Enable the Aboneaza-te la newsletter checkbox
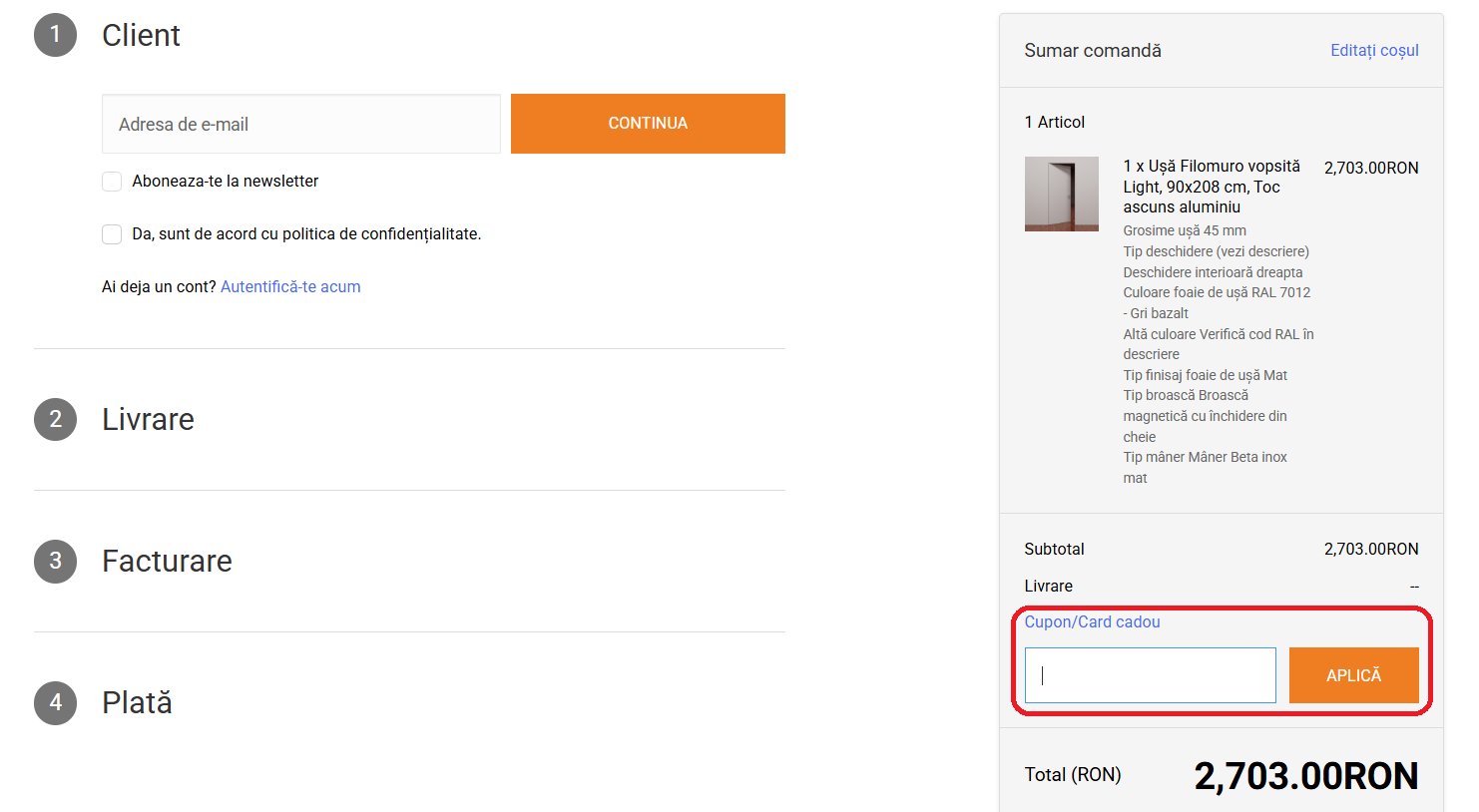This screenshot has height=812, width=1479. (x=112, y=182)
